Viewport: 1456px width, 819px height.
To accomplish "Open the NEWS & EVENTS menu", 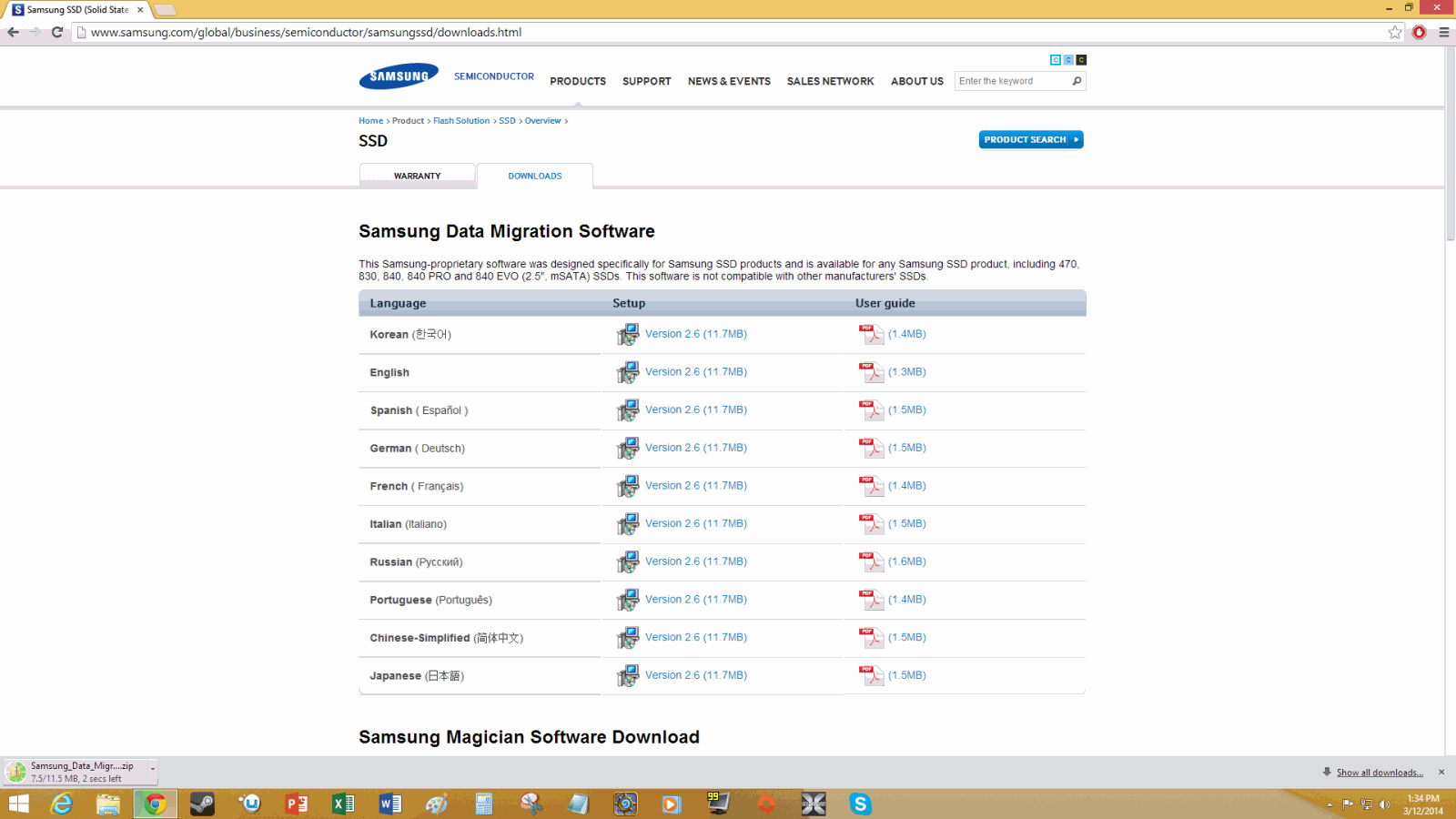I will pyautogui.click(x=729, y=81).
